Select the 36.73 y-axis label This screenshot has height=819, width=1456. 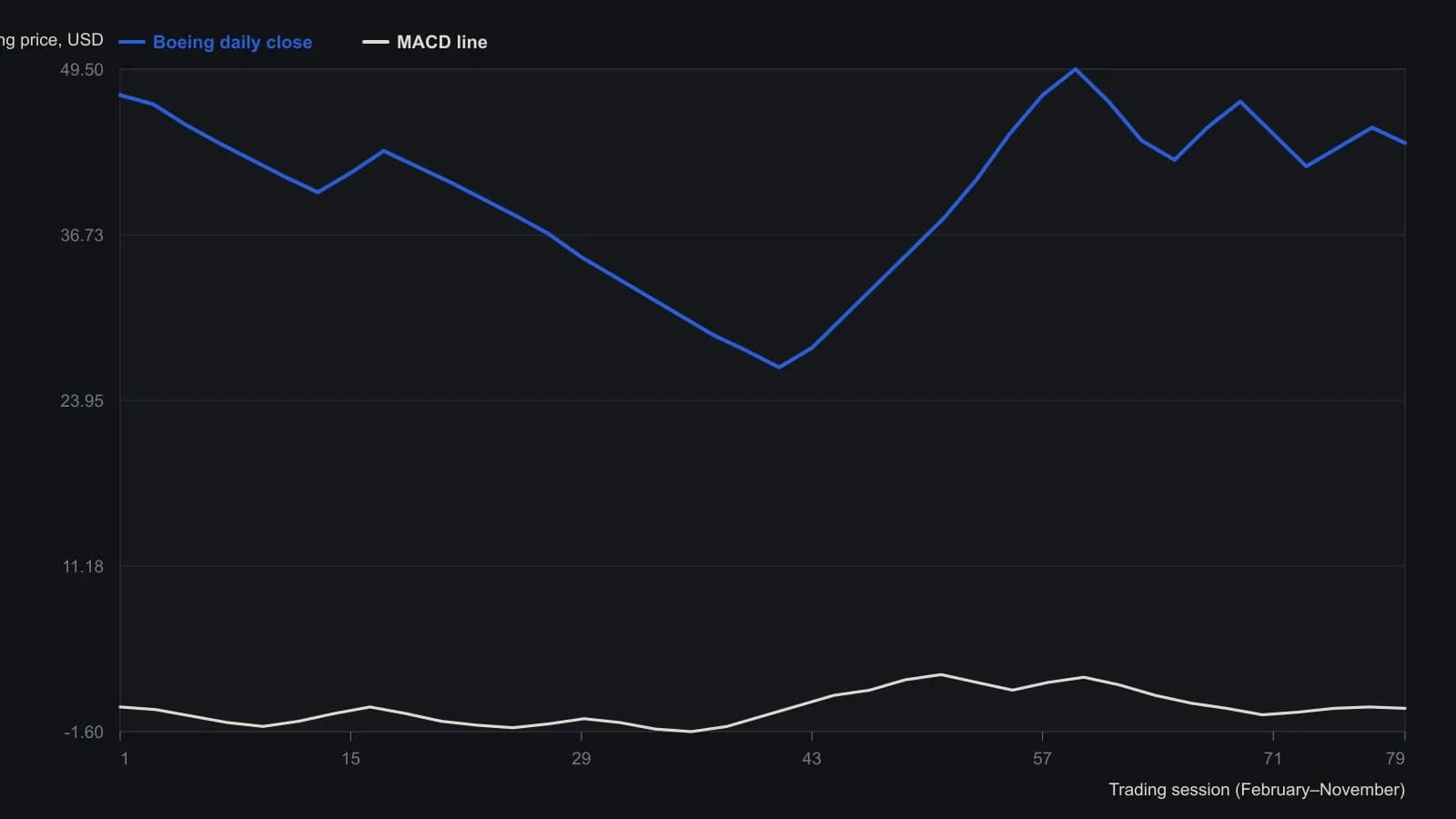click(82, 236)
